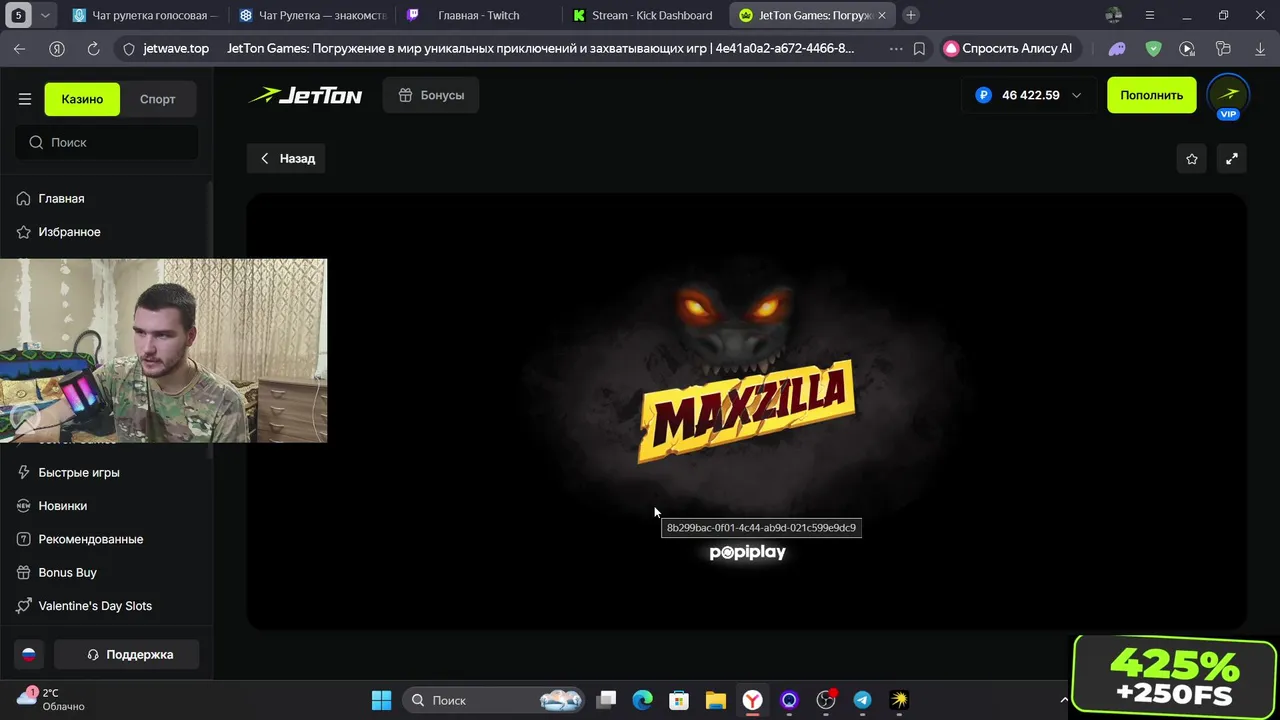Switch to Чат рулетка голосовая tab
1280x720 pixels.
[x=144, y=15]
